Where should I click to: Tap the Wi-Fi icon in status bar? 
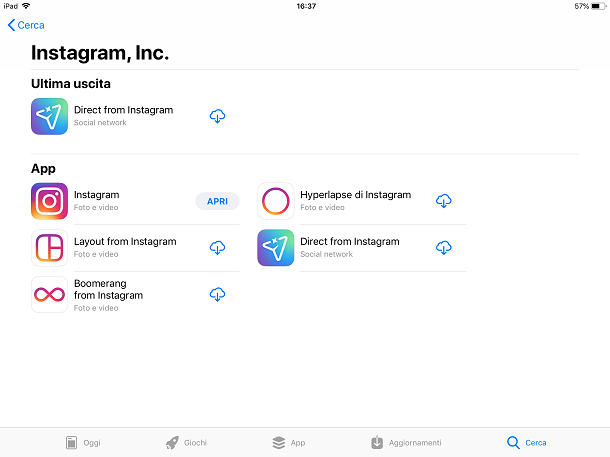pyautogui.click(x=26, y=6)
